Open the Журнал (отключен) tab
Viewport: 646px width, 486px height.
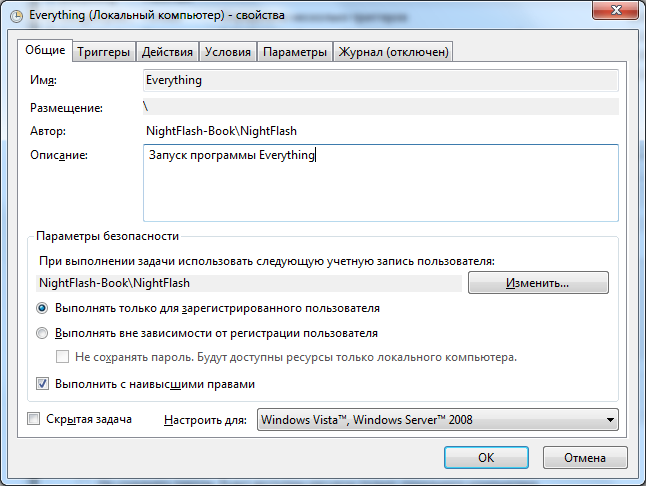(393, 52)
